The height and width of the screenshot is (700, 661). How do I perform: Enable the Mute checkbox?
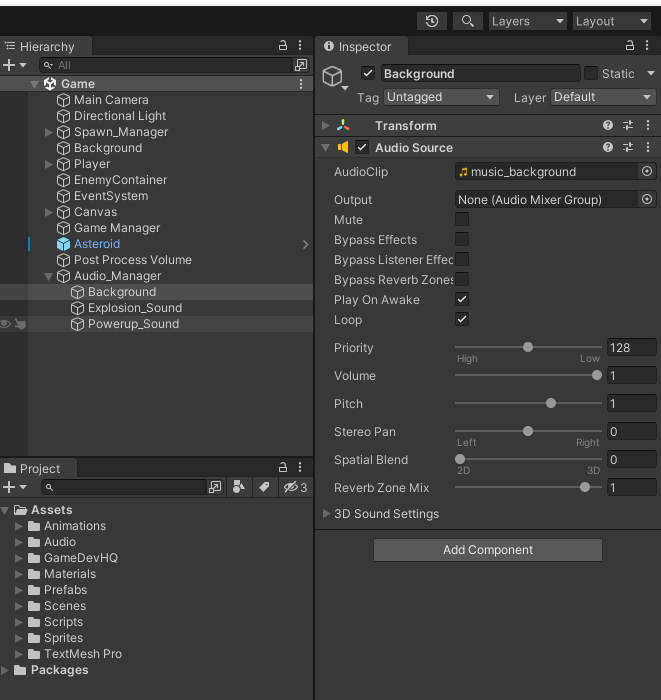(x=462, y=219)
